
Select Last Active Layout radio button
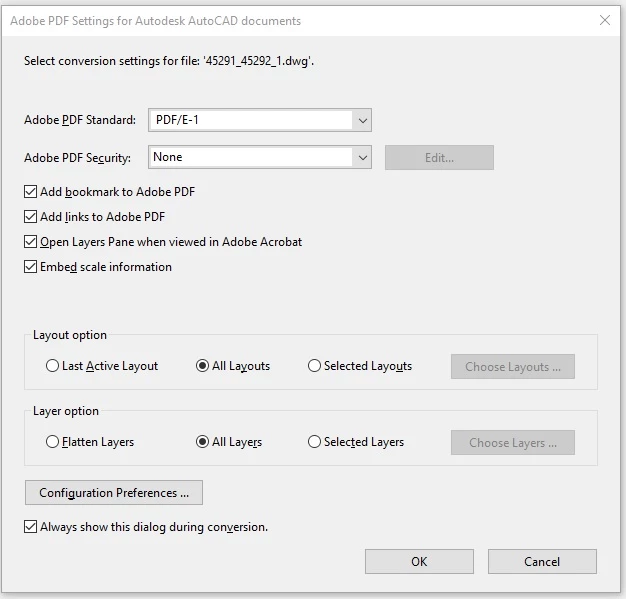click(52, 366)
